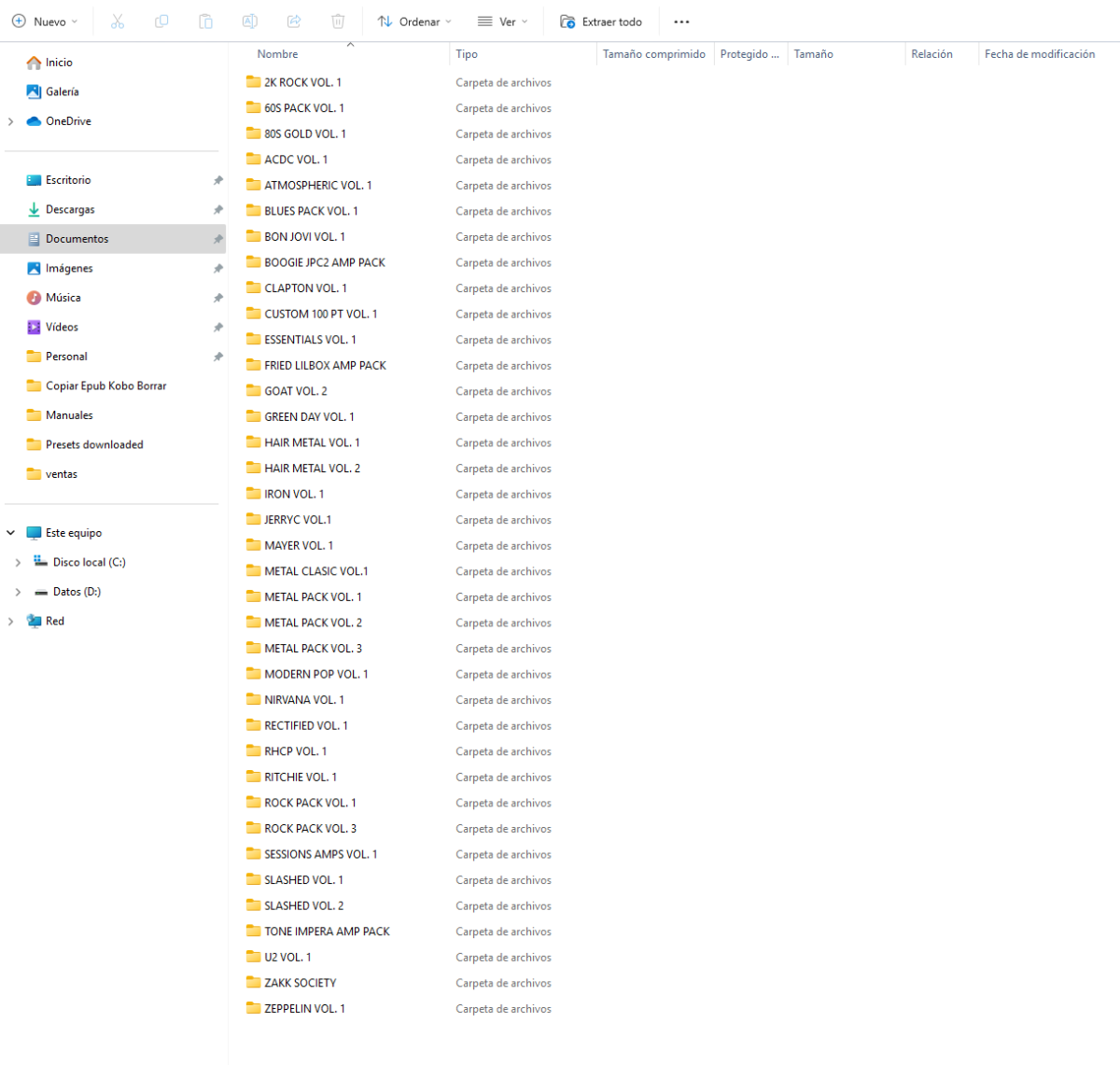
Task: Expand the OneDrive tree node
Action: coord(11,121)
